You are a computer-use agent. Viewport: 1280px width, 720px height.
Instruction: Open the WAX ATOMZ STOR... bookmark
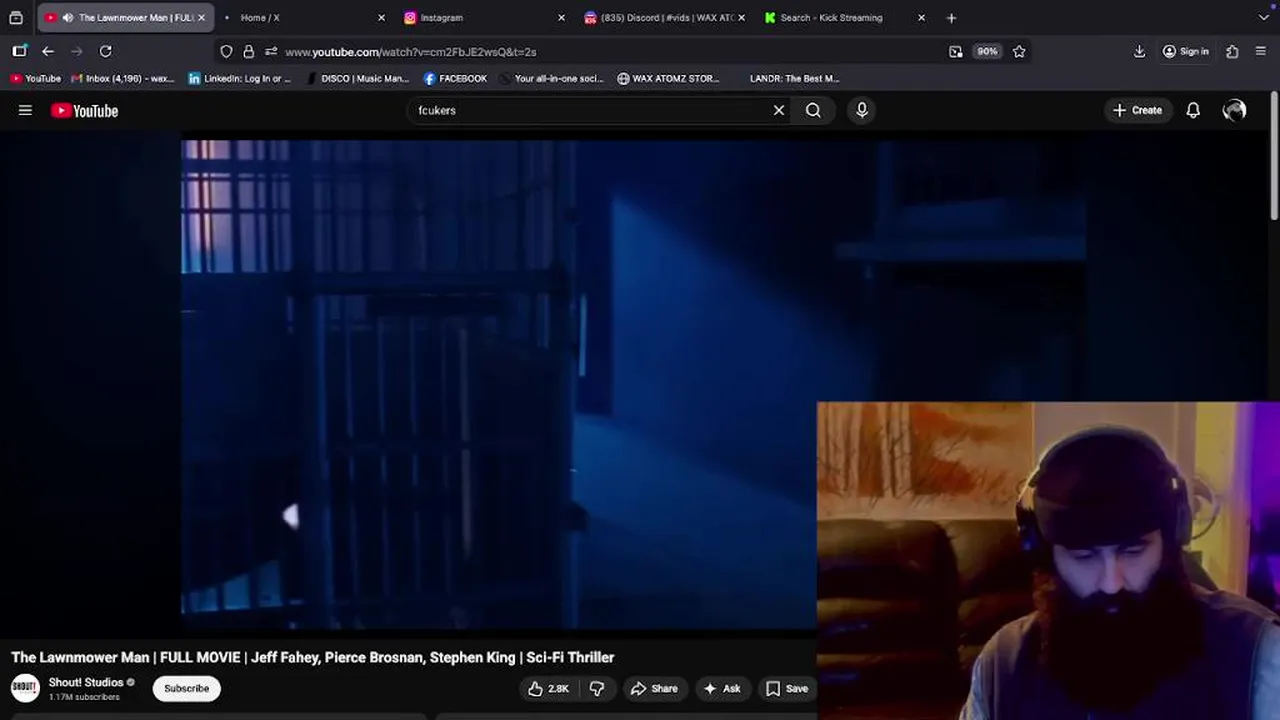(x=668, y=78)
